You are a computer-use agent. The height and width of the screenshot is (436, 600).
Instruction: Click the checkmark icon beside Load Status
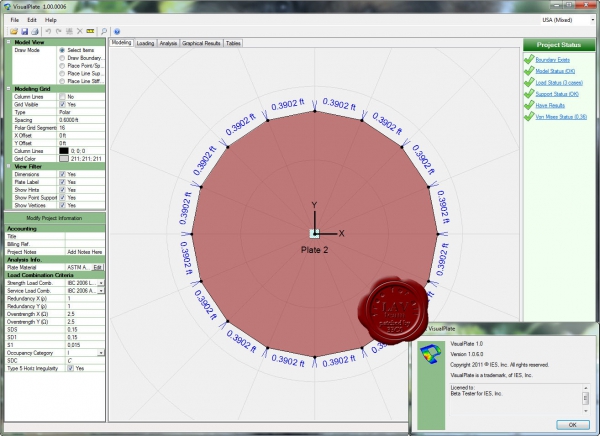click(x=529, y=82)
